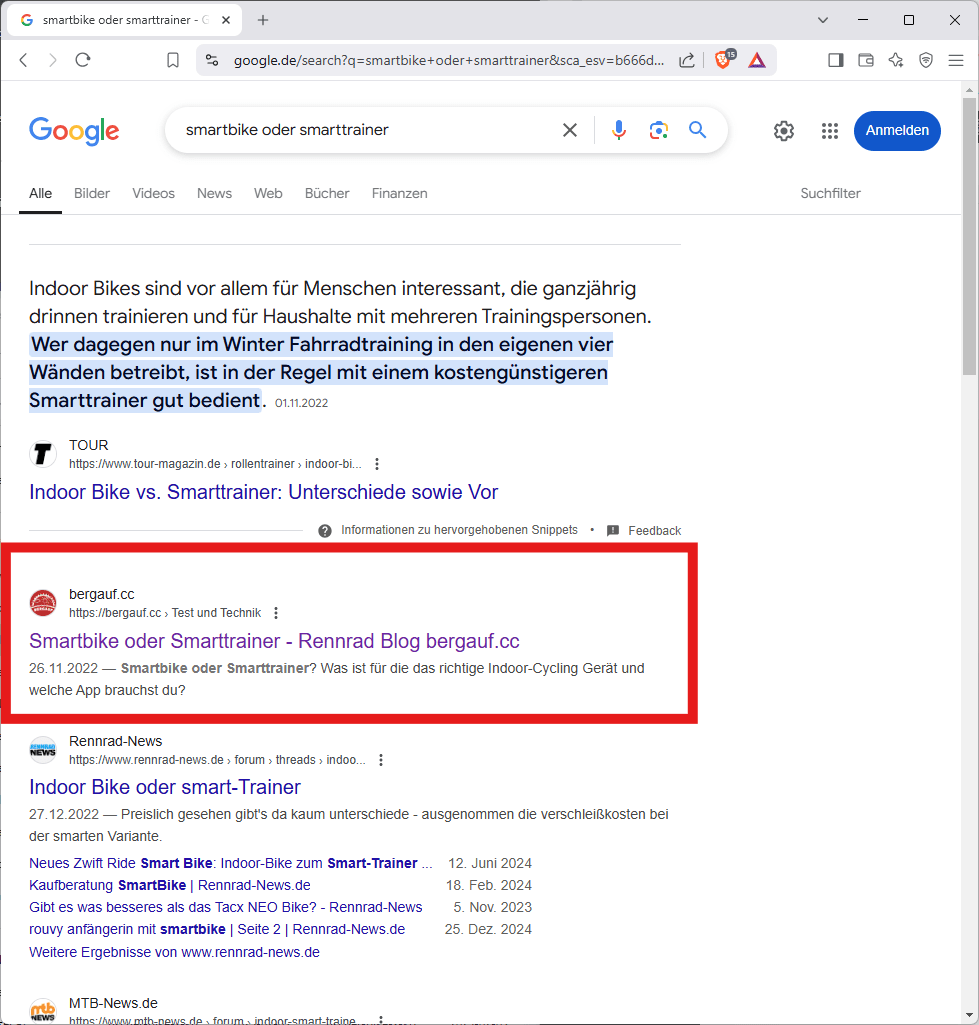This screenshot has width=979, height=1025.
Task: Open Smartbike oder Smarttrainer bergauf.cc link
Action: [x=274, y=641]
